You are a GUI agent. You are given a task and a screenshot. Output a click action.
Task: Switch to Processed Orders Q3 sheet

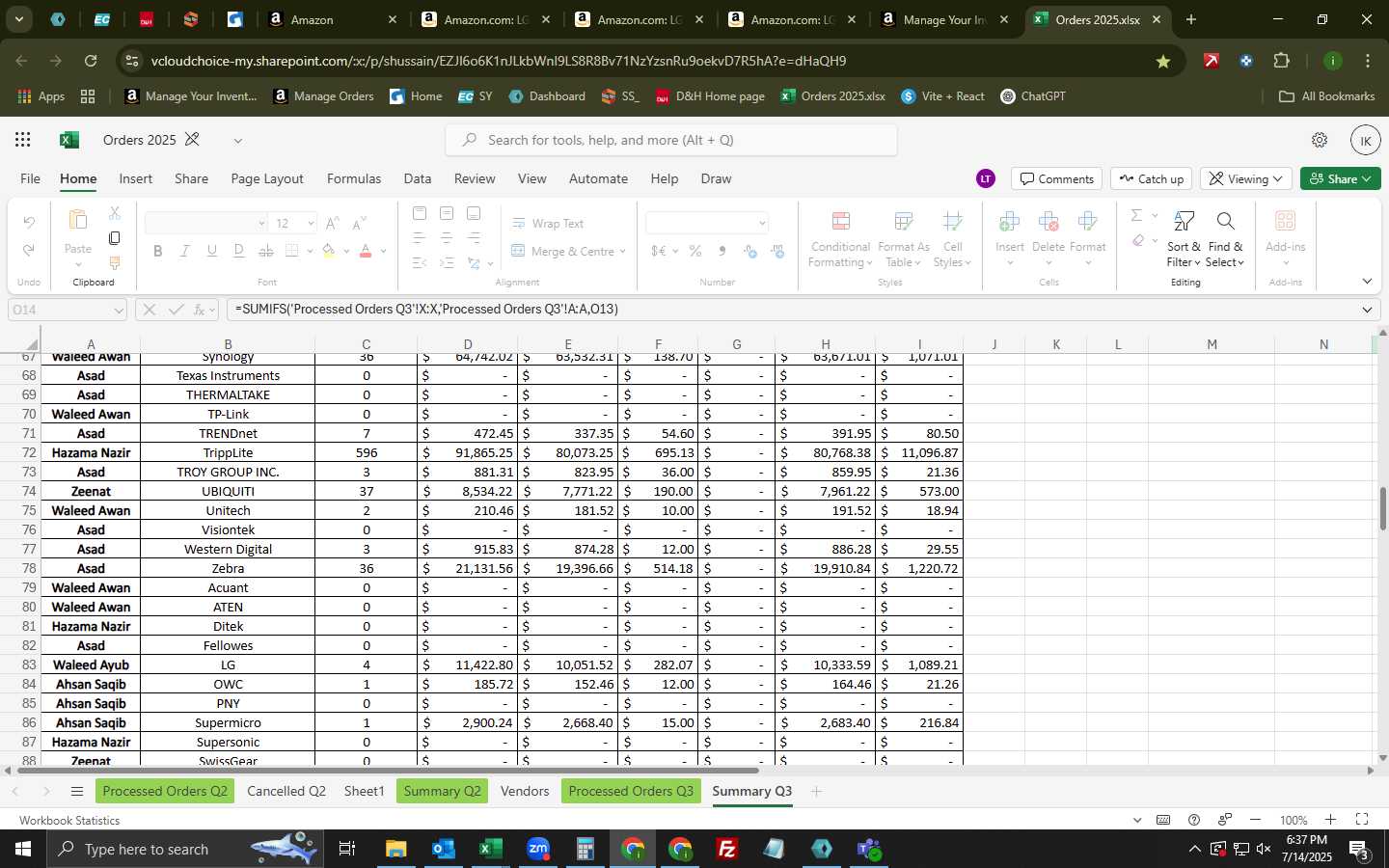click(631, 791)
